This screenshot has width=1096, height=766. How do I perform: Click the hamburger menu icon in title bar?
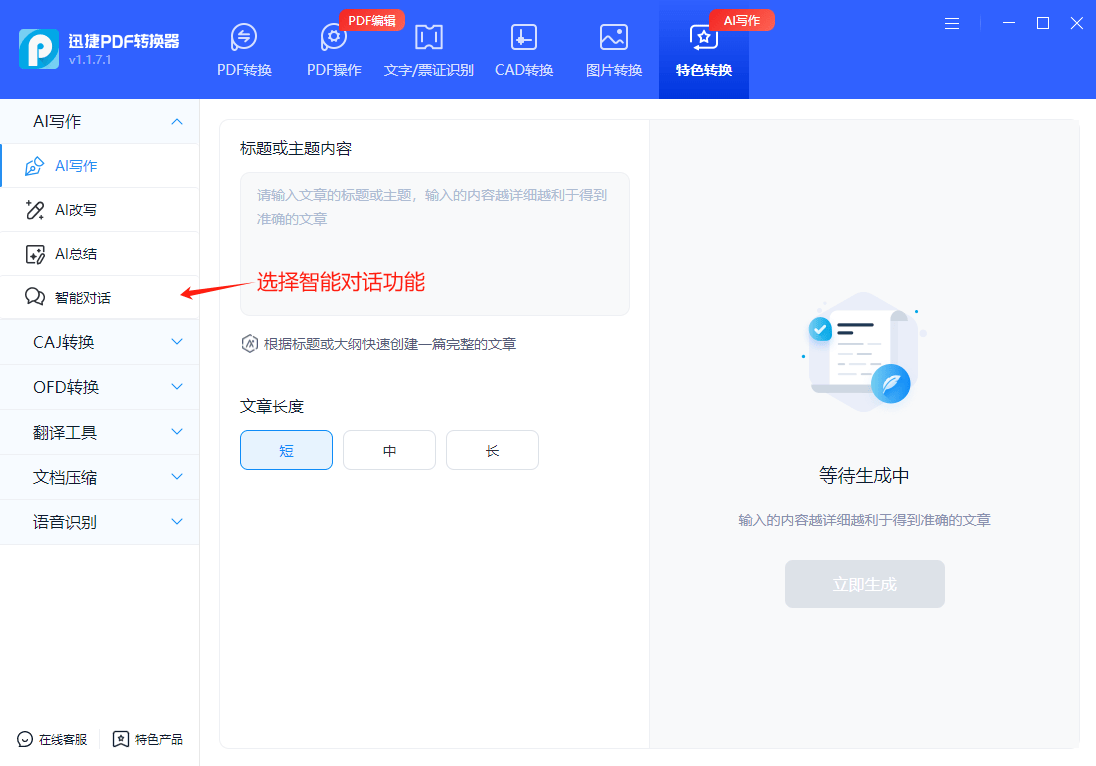click(952, 23)
